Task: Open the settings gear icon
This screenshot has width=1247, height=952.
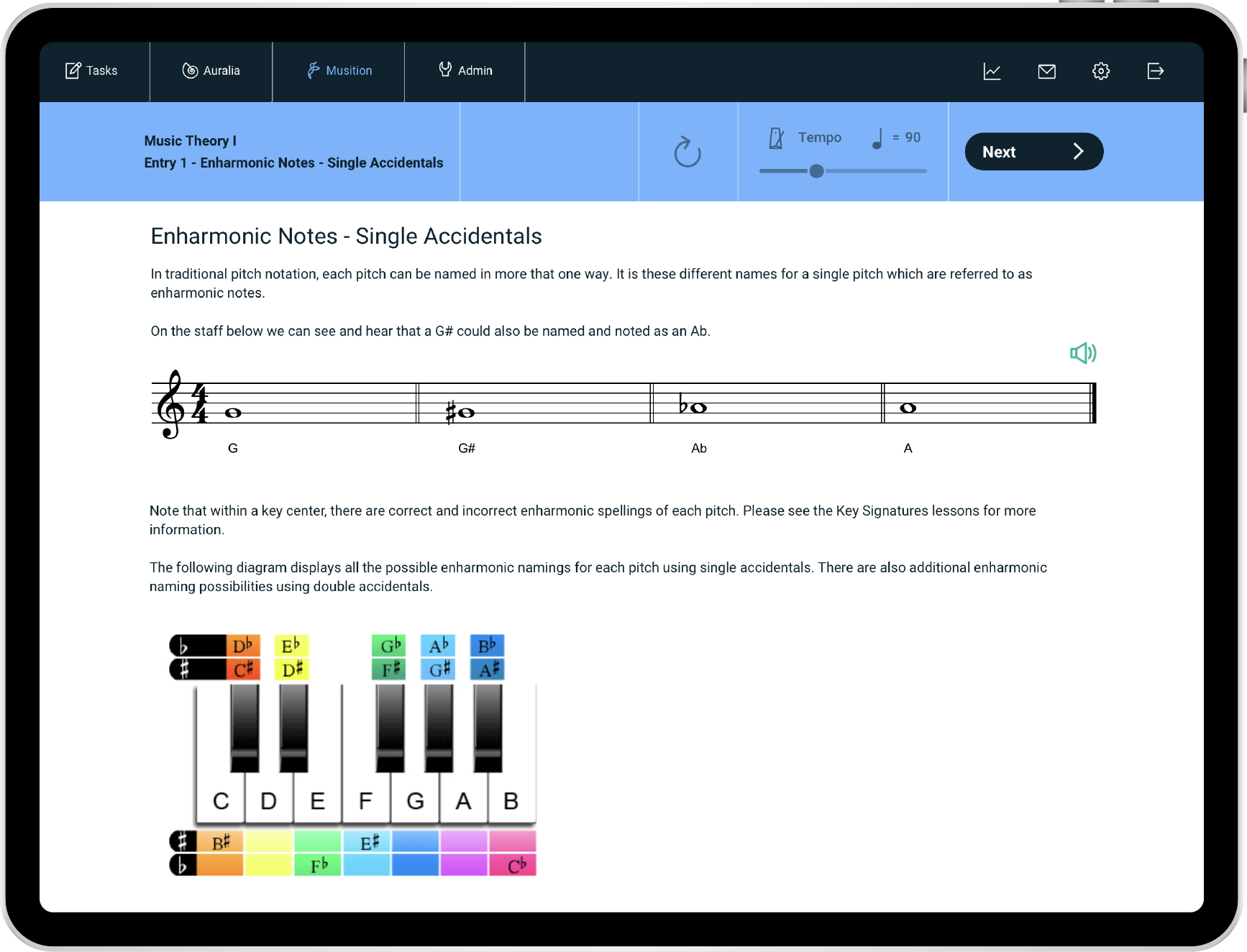Action: [1100, 71]
